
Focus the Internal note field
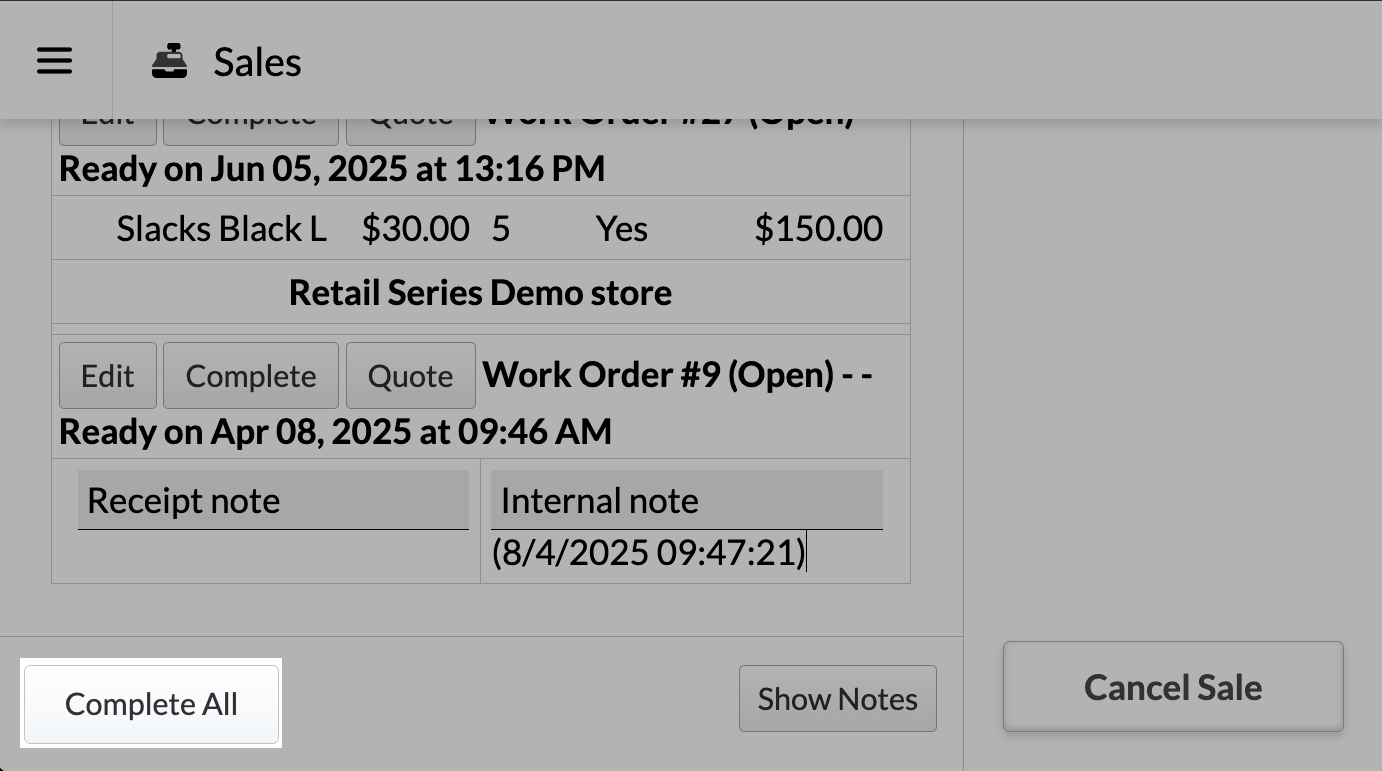(686, 500)
